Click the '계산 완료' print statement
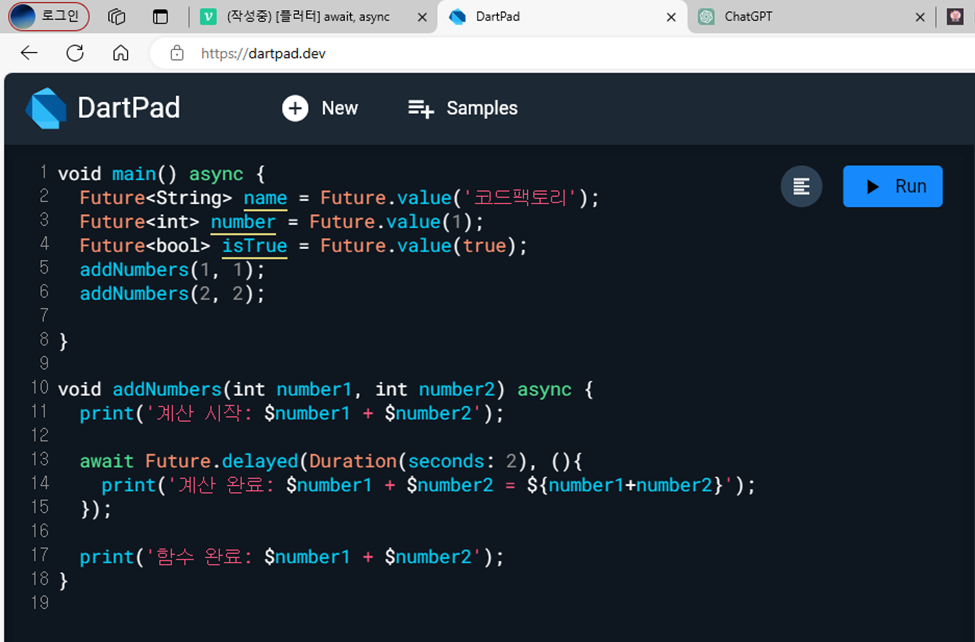Viewport: 975px width, 642px height. click(428, 485)
